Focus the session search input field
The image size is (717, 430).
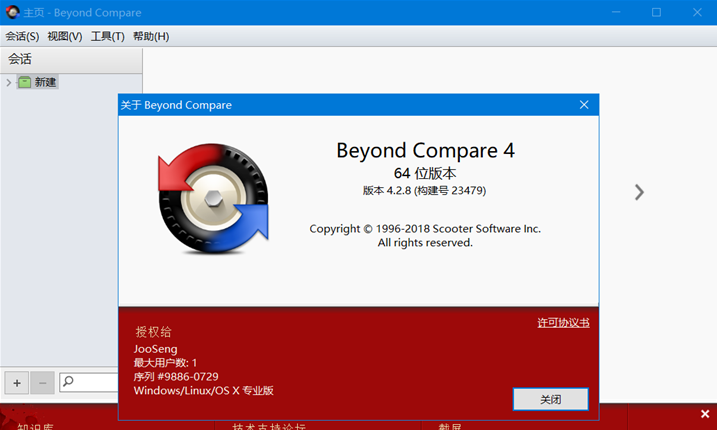tap(89, 382)
